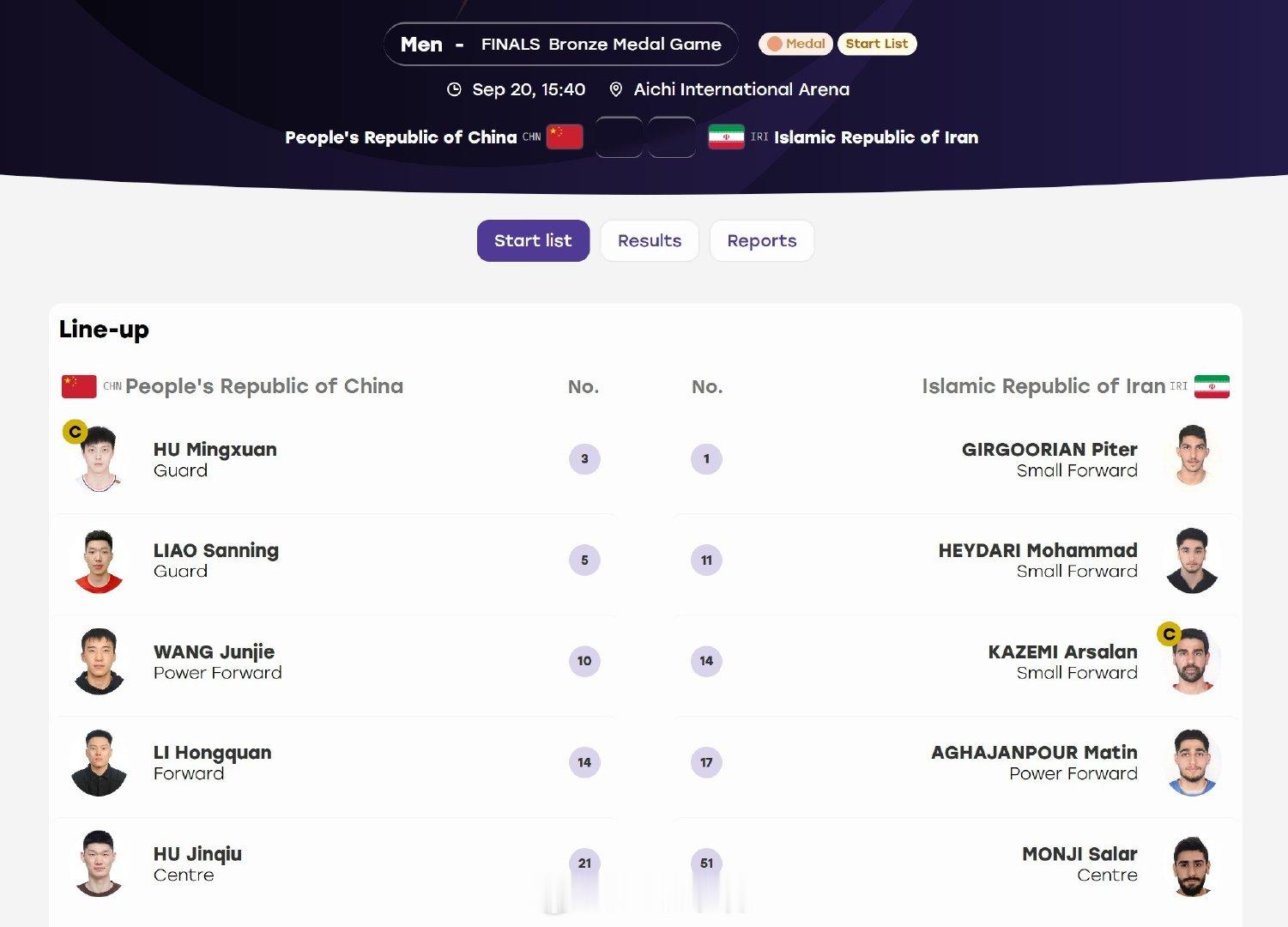Click the Iran flag in the Line-up heading

1212,386
